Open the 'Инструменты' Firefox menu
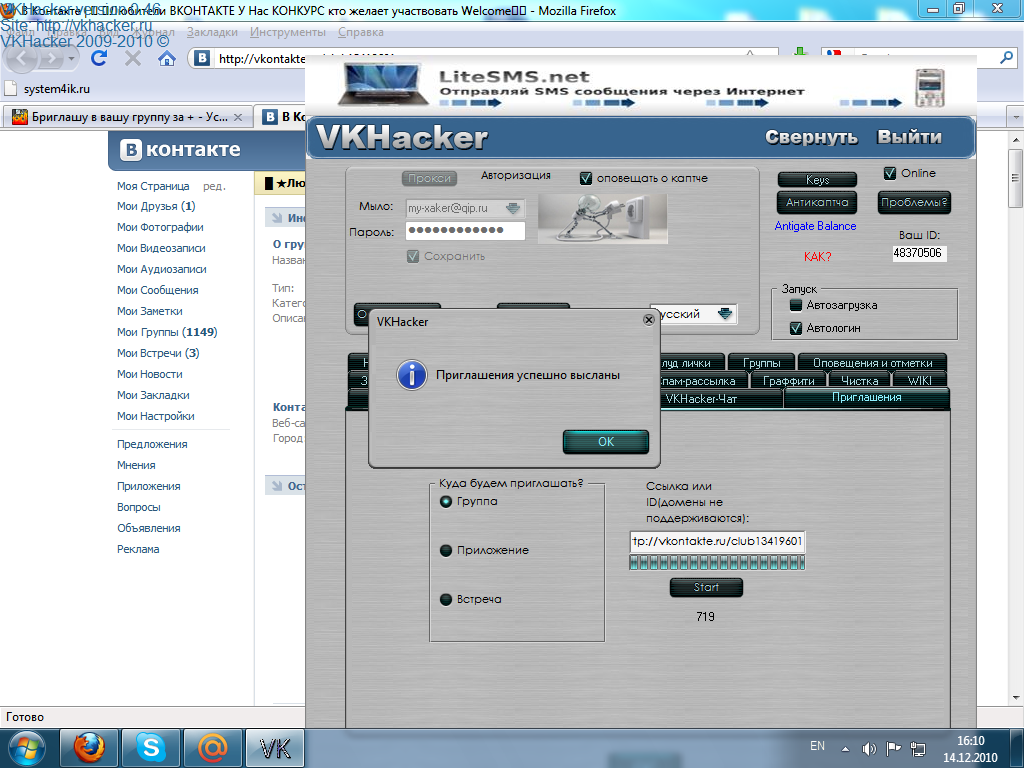 287,32
